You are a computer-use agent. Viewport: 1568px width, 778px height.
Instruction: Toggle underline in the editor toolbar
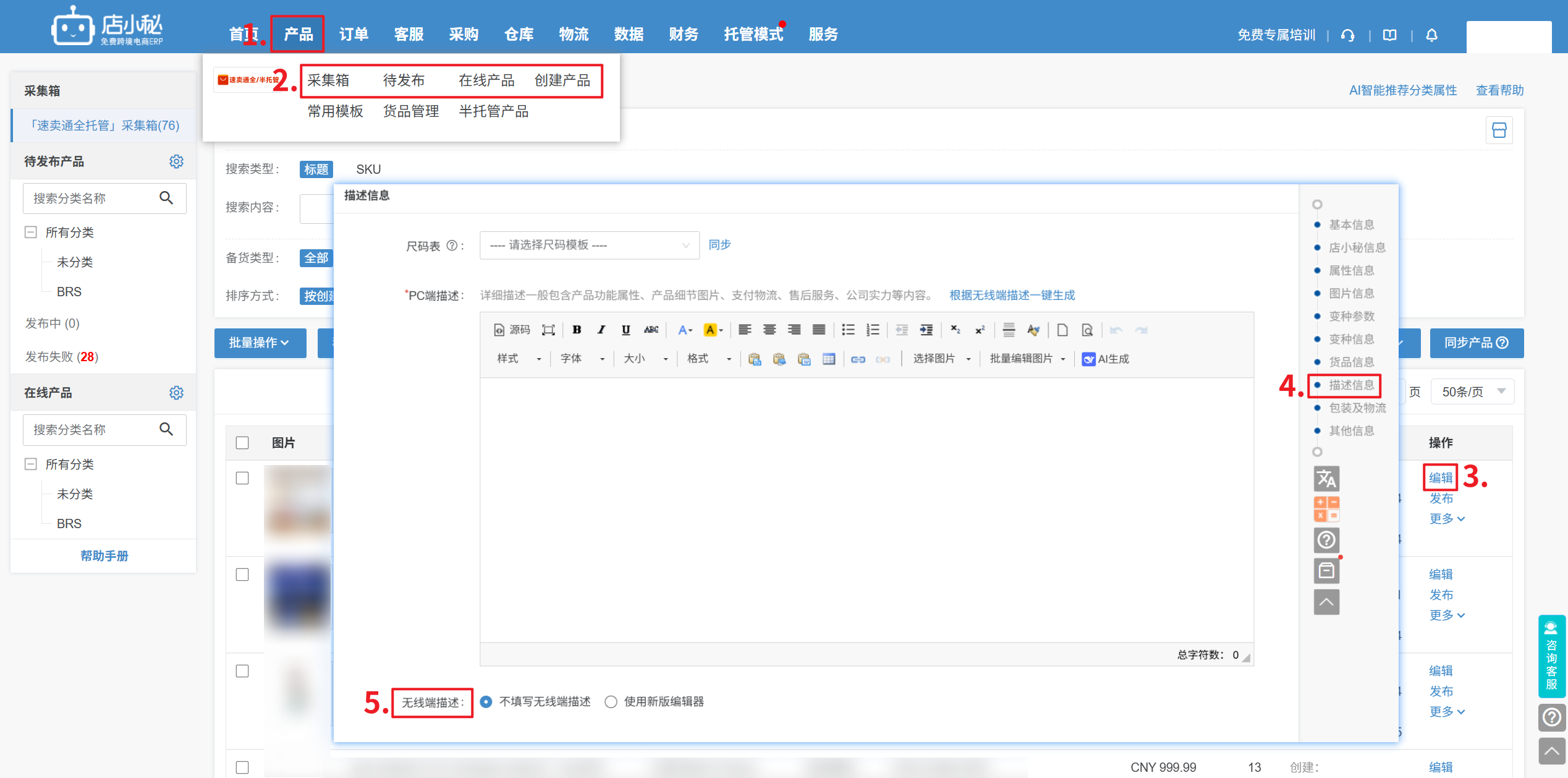pos(625,330)
